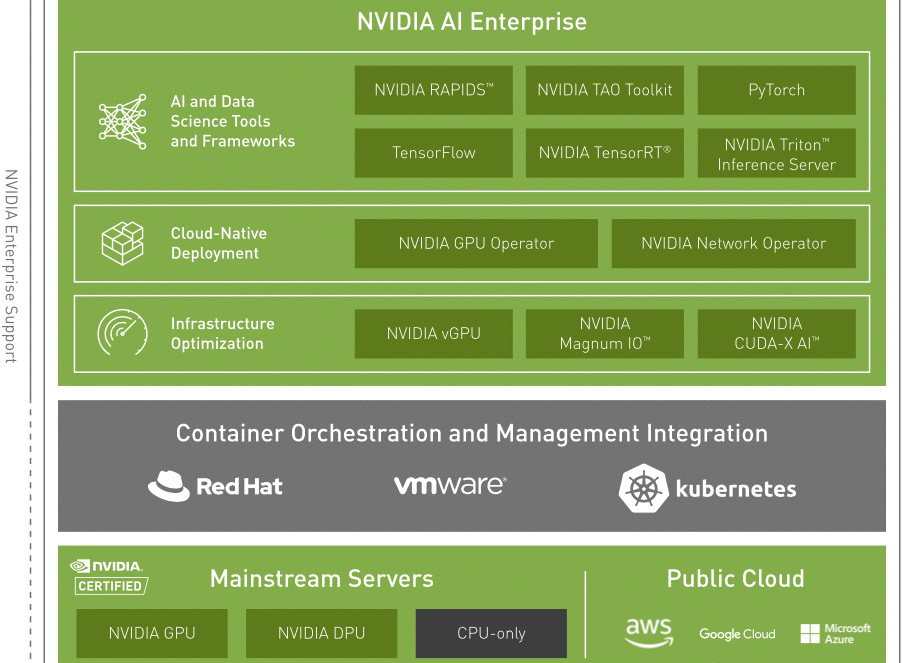Screen dimensions: 903x663
Task: Click AI and Data Science Tools and Frameworks label
Action: click(x=233, y=122)
